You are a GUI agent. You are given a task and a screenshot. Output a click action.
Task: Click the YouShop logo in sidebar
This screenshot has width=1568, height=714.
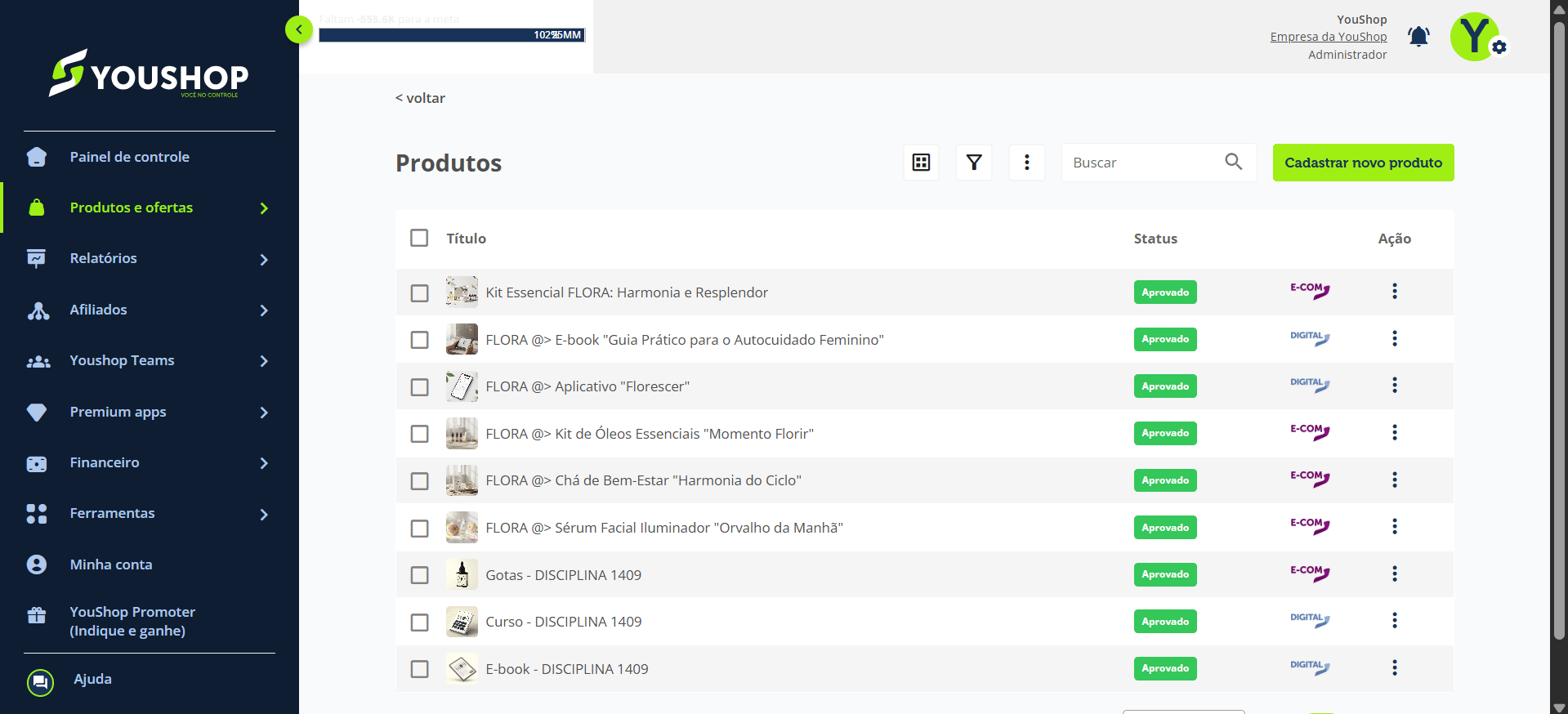click(x=149, y=74)
